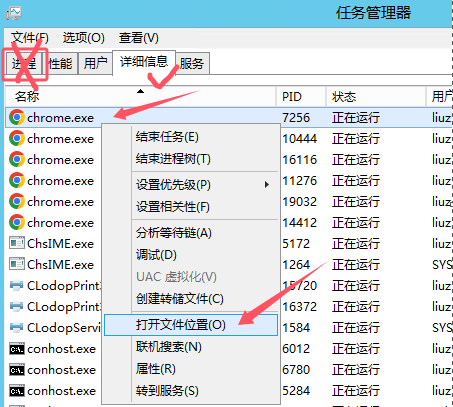Select ChsIME.exe icon with PID 5172
453x407 pixels.
17,243
